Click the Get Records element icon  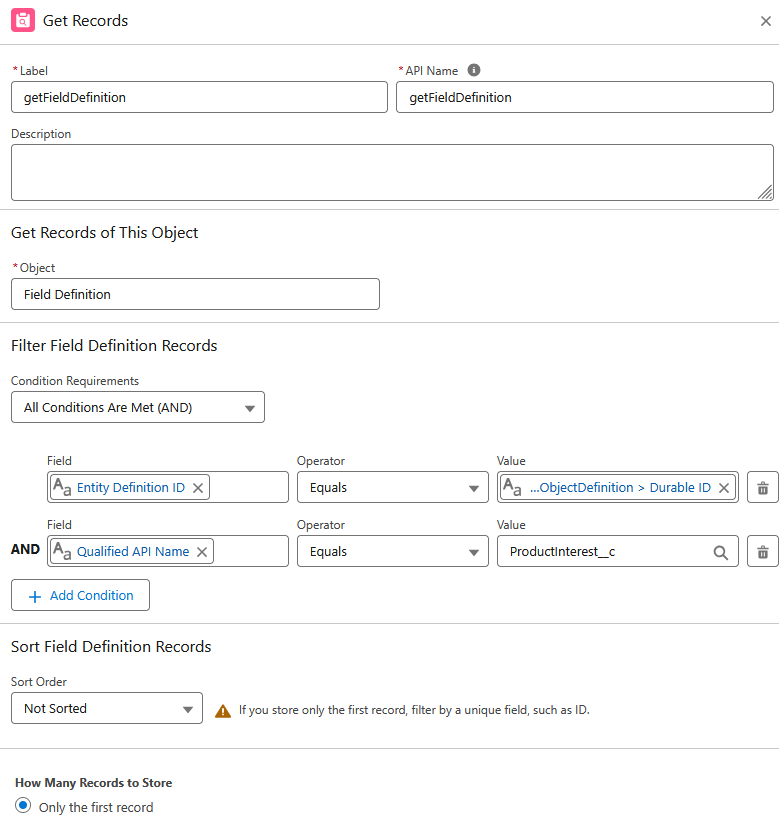pyautogui.click(x=23, y=20)
